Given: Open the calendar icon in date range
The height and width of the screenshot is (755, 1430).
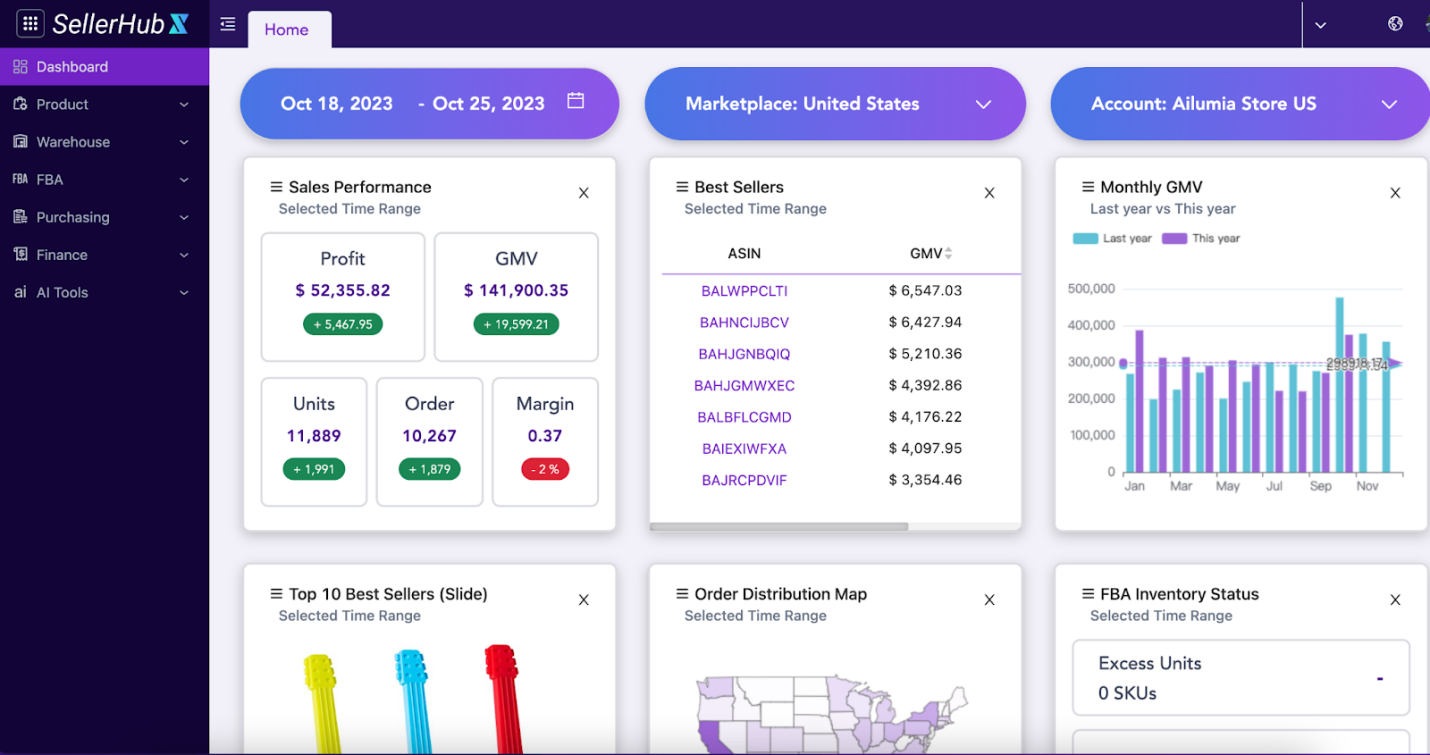Looking at the screenshot, I should (576, 100).
